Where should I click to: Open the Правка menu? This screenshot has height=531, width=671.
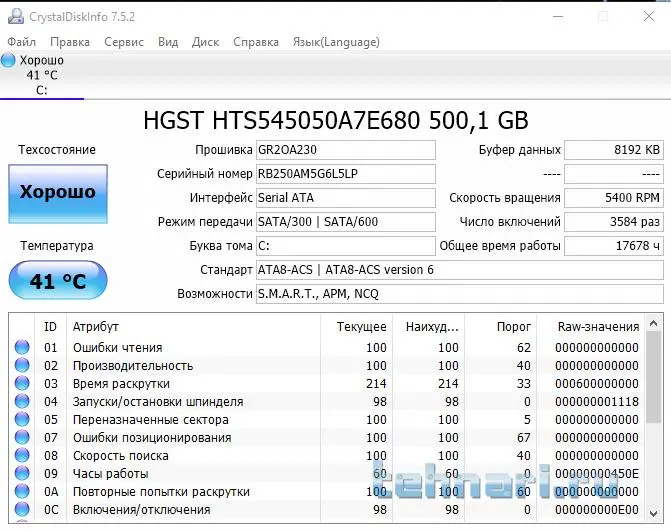[70, 42]
